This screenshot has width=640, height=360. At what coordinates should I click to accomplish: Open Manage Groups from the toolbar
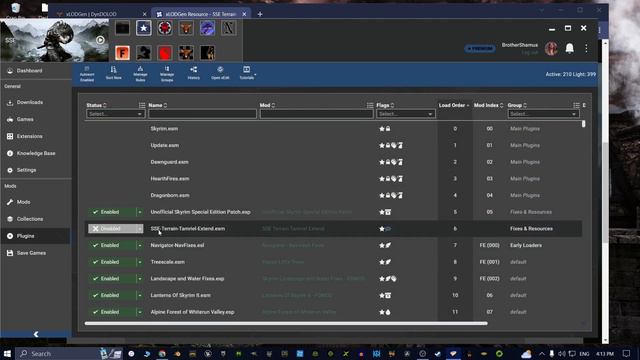click(x=167, y=74)
